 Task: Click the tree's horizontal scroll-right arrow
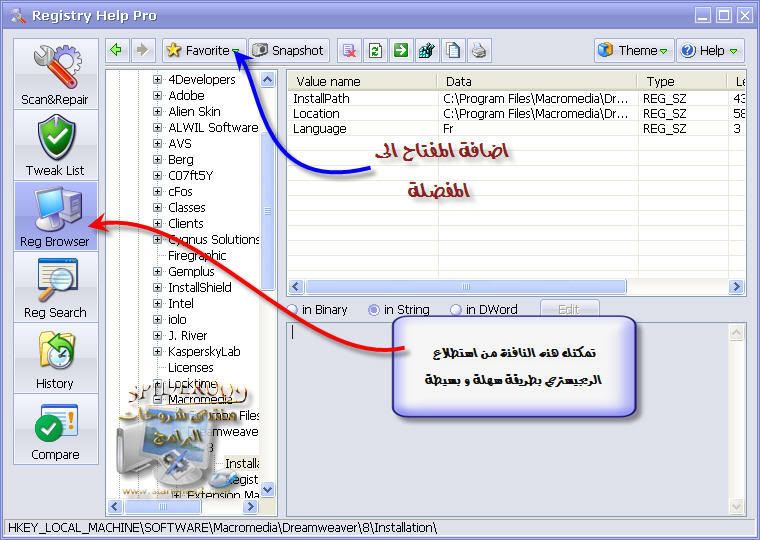(251, 507)
